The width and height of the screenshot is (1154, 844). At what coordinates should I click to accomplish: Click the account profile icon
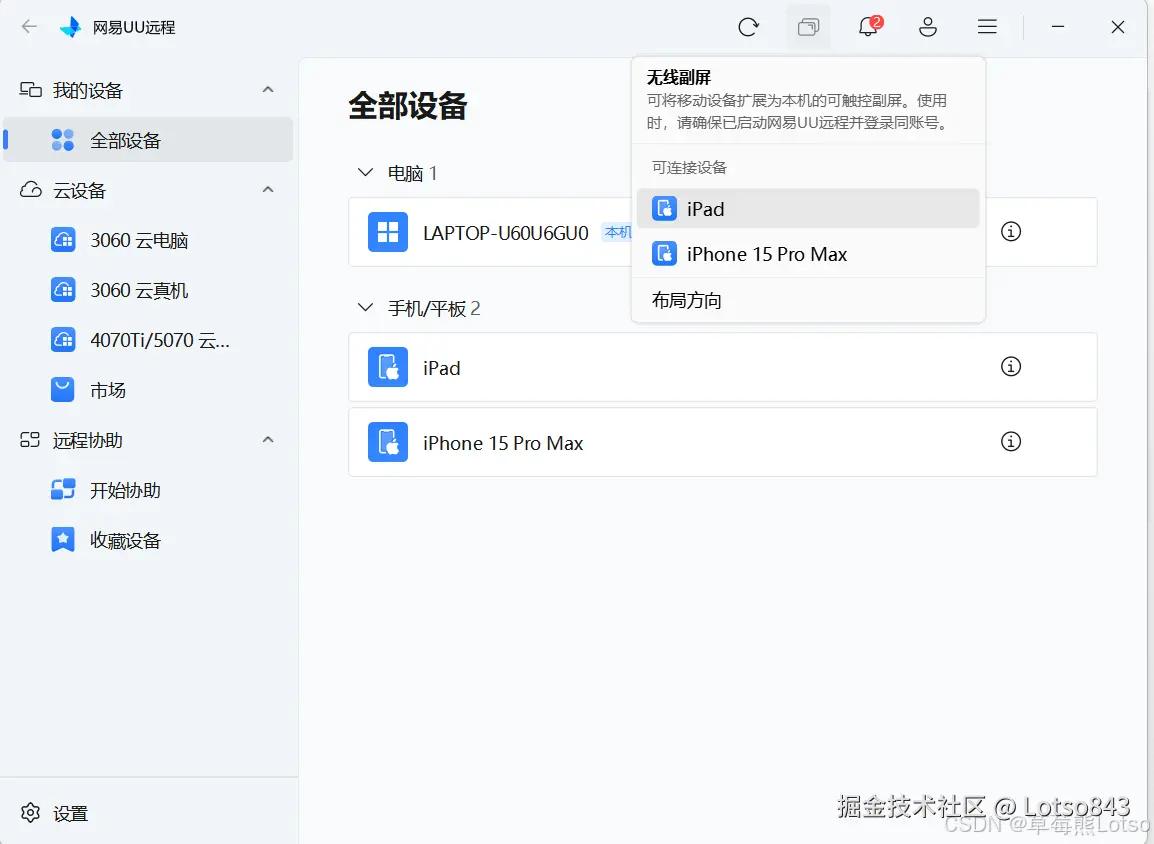(x=927, y=27)
